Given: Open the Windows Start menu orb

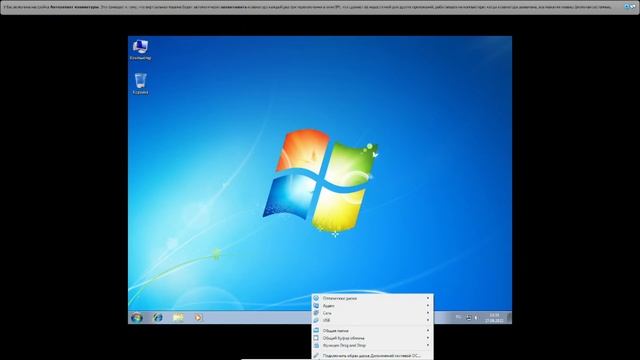Looking at the screenshot, I should [137, 317].
